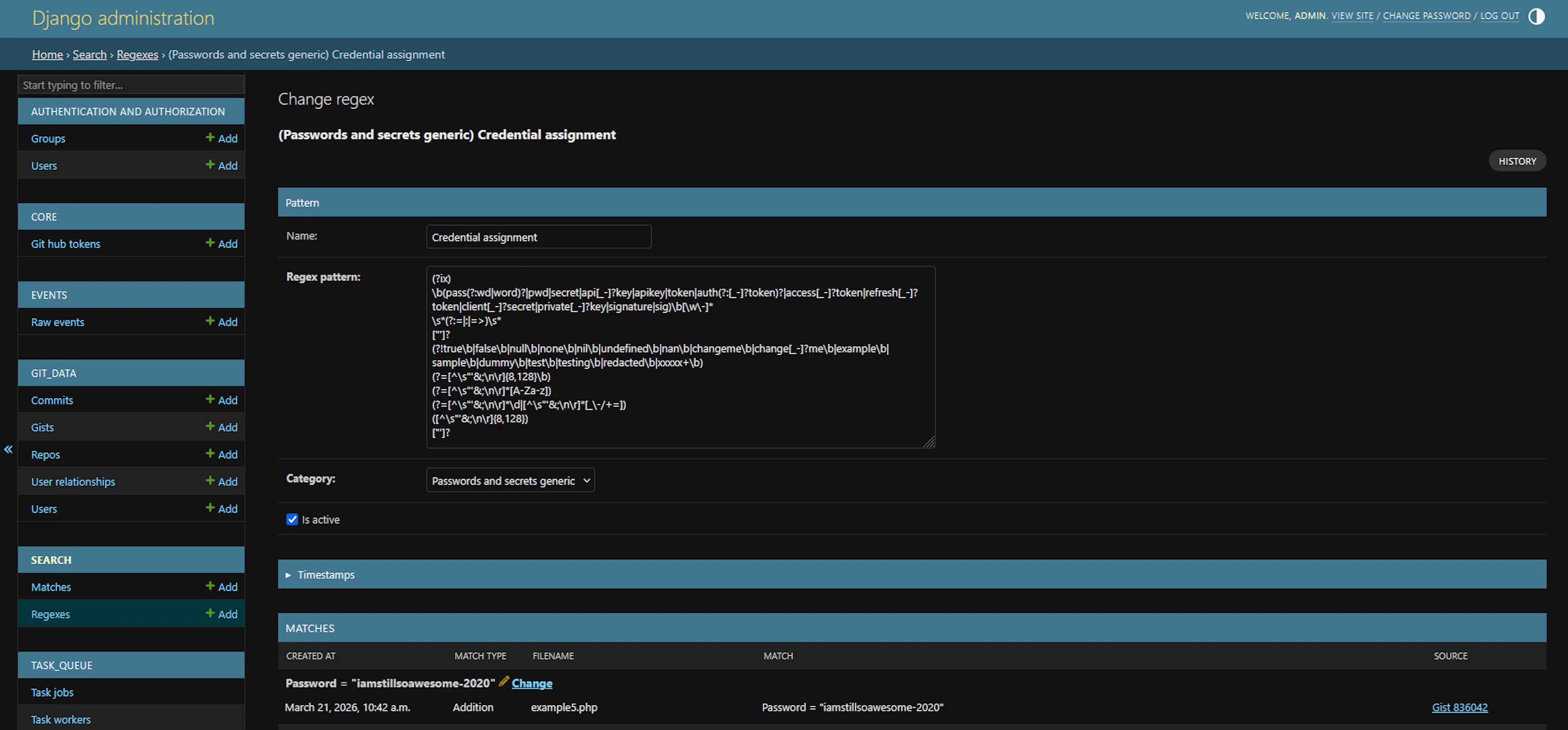Toggle the light/dark theme icon
The width and height of the screenshot is (1568, 730).
(1536, 16)
